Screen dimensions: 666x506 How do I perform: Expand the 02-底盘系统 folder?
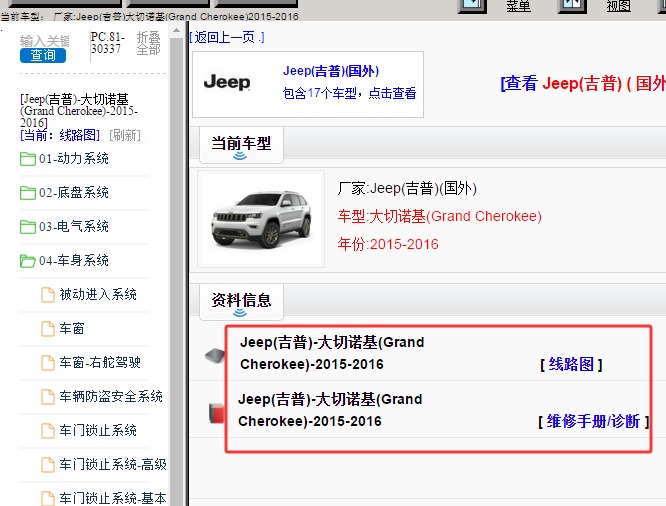click(x=74, y=192)
